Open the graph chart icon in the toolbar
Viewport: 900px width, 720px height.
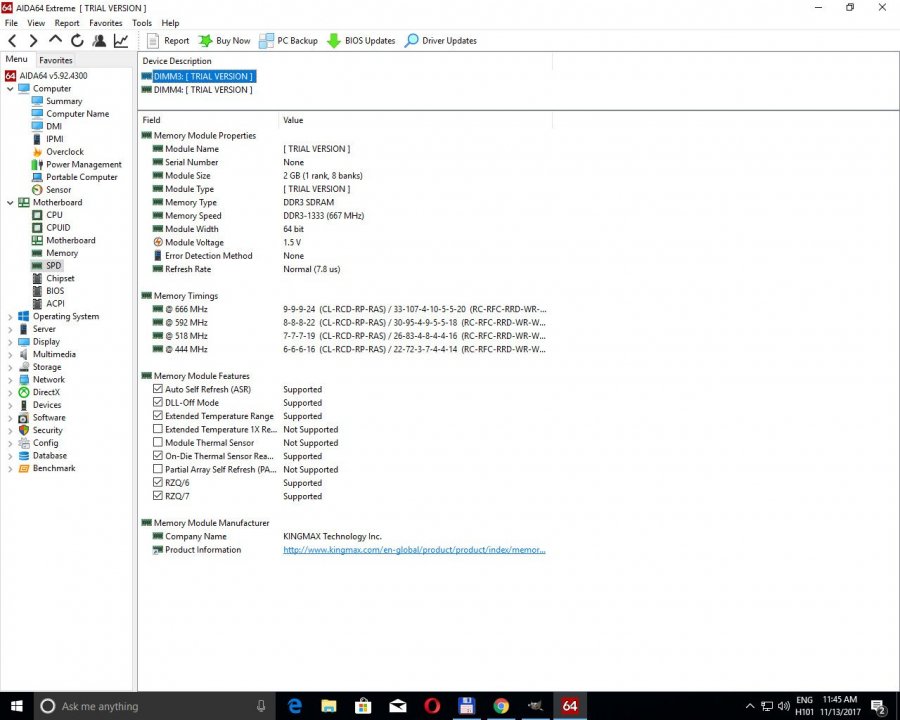point(121,41)
